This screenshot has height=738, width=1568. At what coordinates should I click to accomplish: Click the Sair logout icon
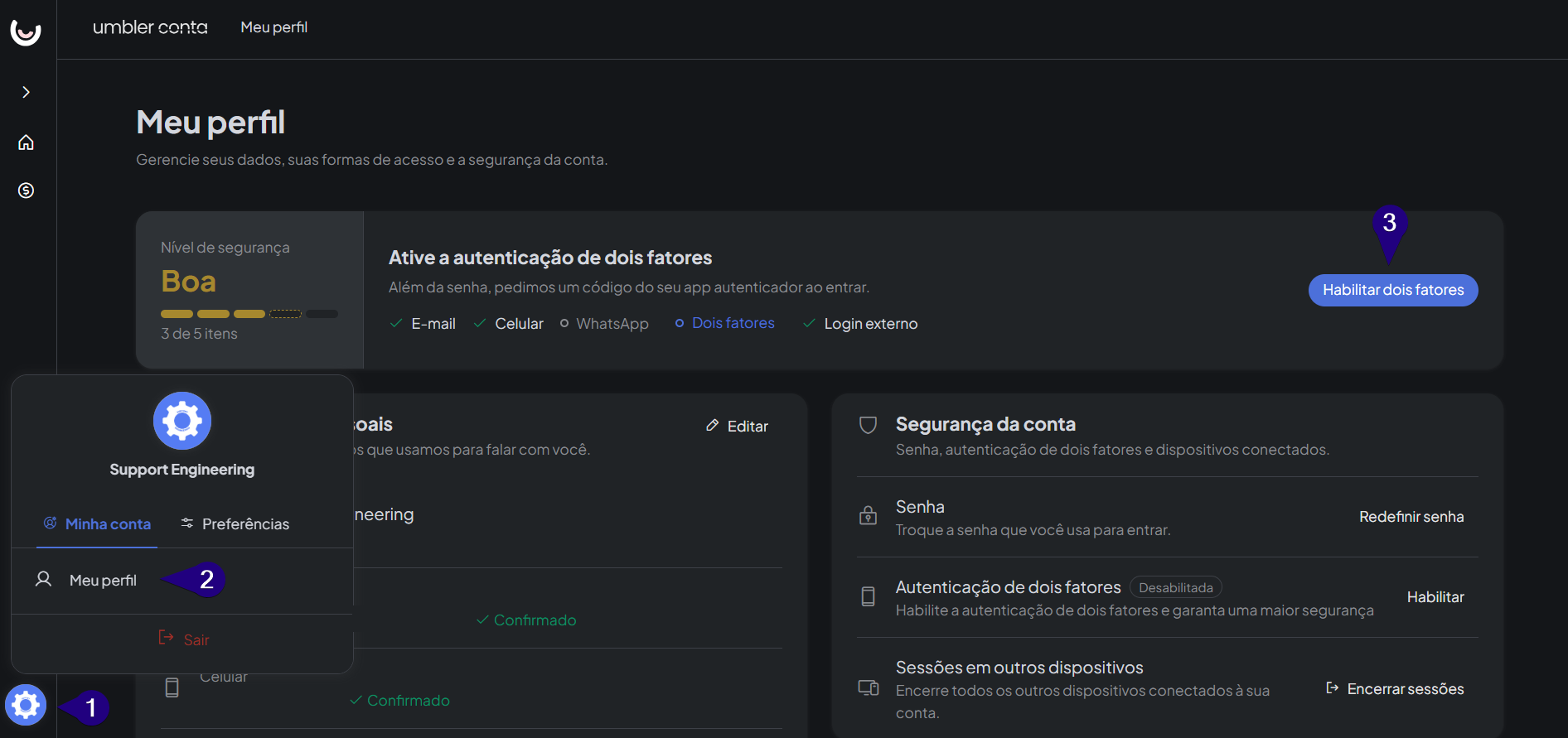click(166, 637)
